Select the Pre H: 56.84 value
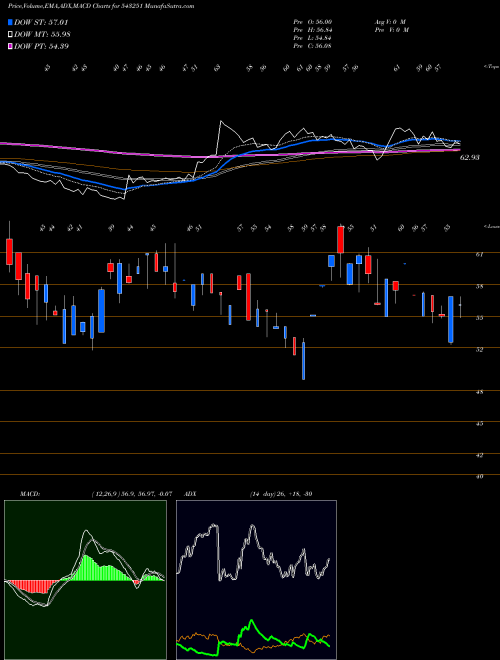 click(313, 30)
